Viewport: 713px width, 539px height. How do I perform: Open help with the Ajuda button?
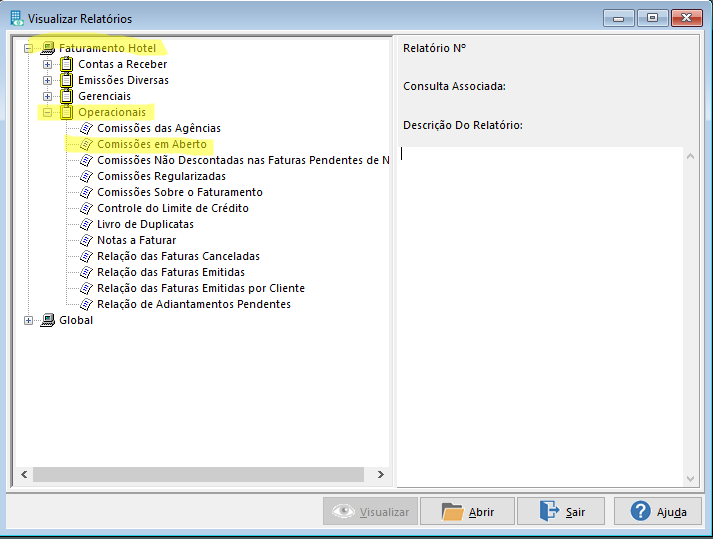click(x=658, y=511)
